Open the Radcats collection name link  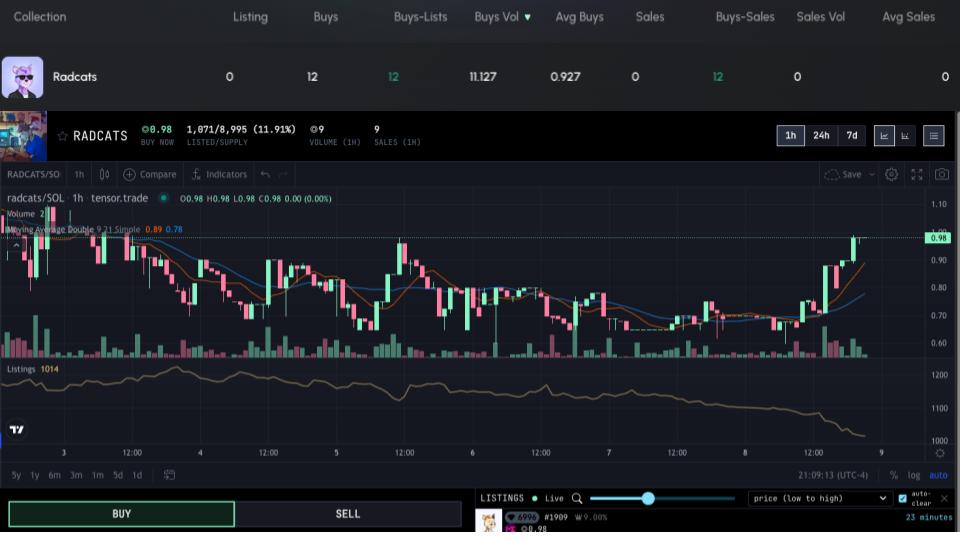pyautogui.click(x=75, y=77)
